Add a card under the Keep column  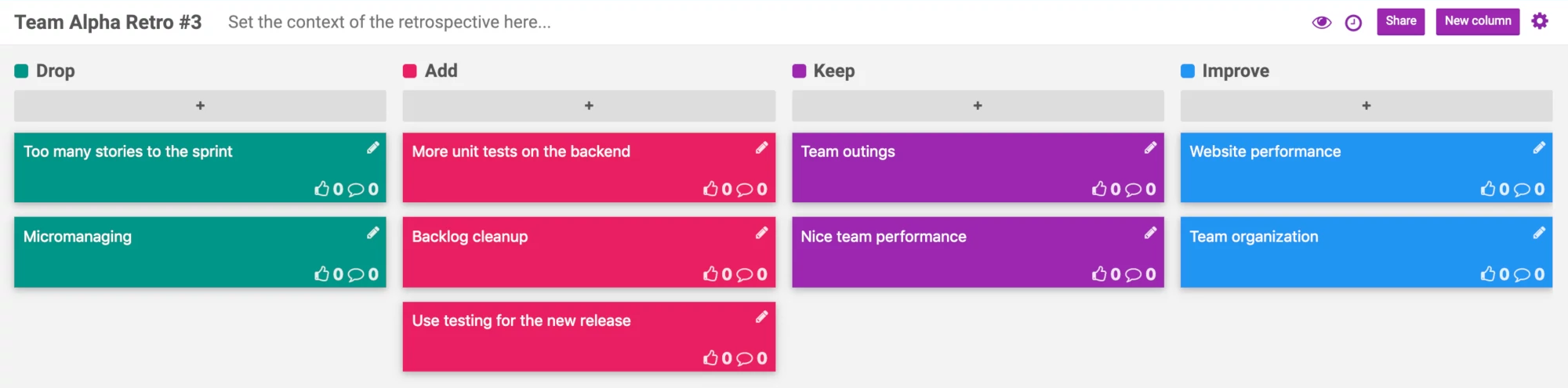(x=978, y=106)
